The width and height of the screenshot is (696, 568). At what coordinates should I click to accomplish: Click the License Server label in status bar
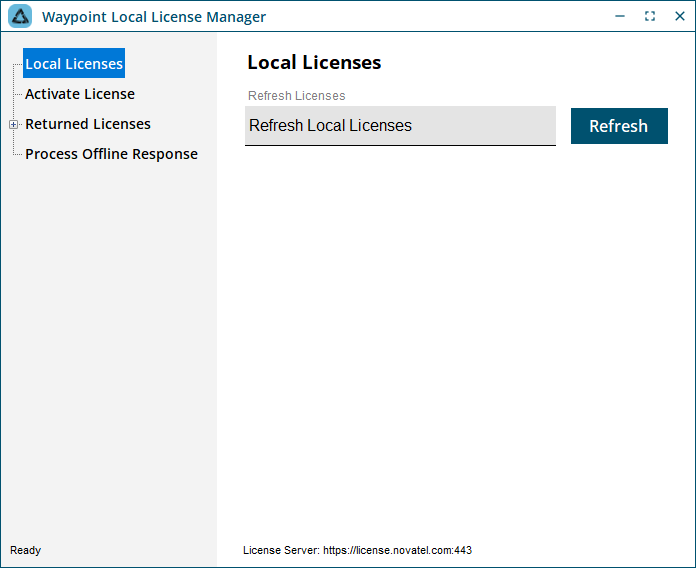click(281, 550)
